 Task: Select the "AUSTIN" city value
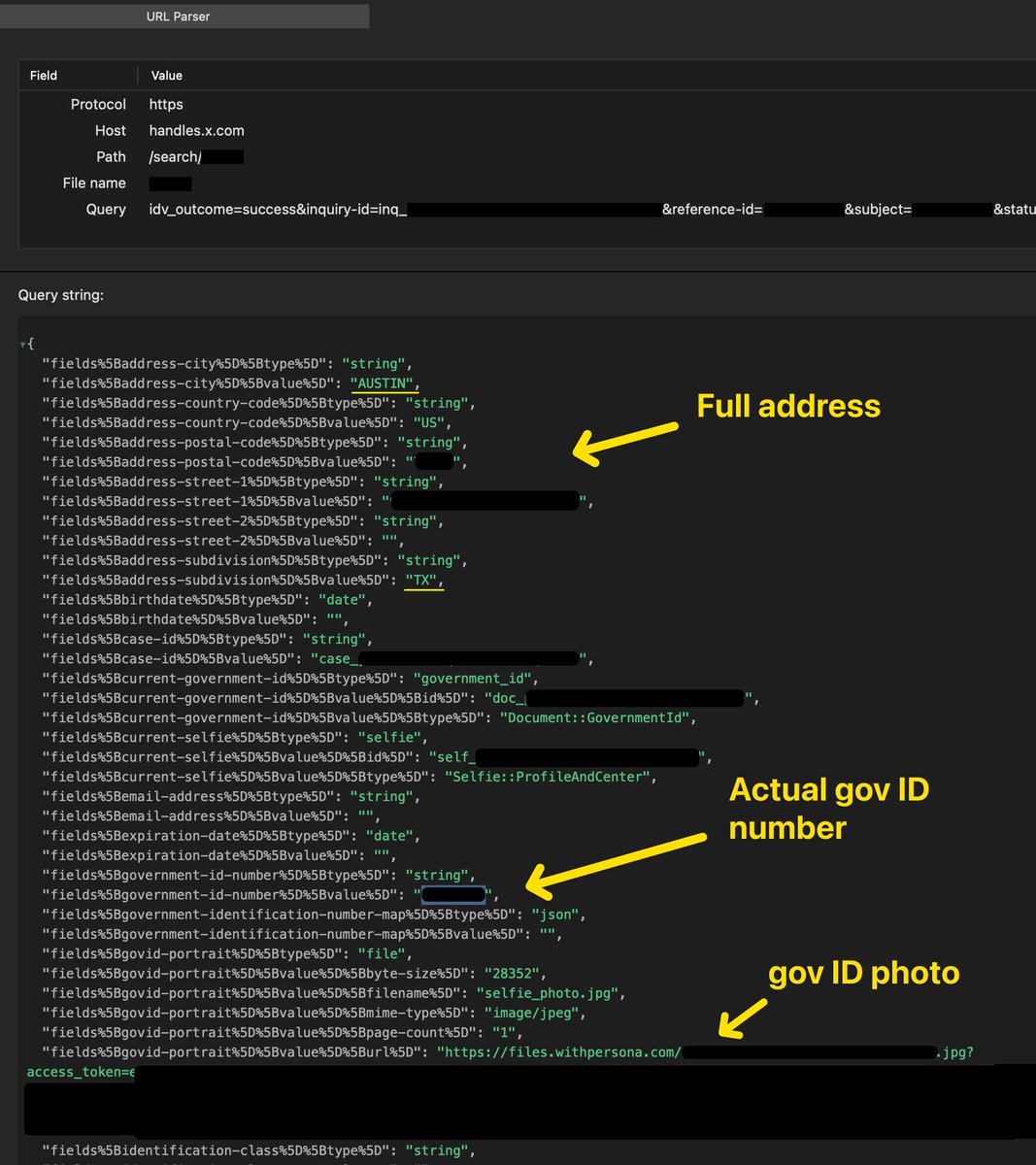[382, 383]
